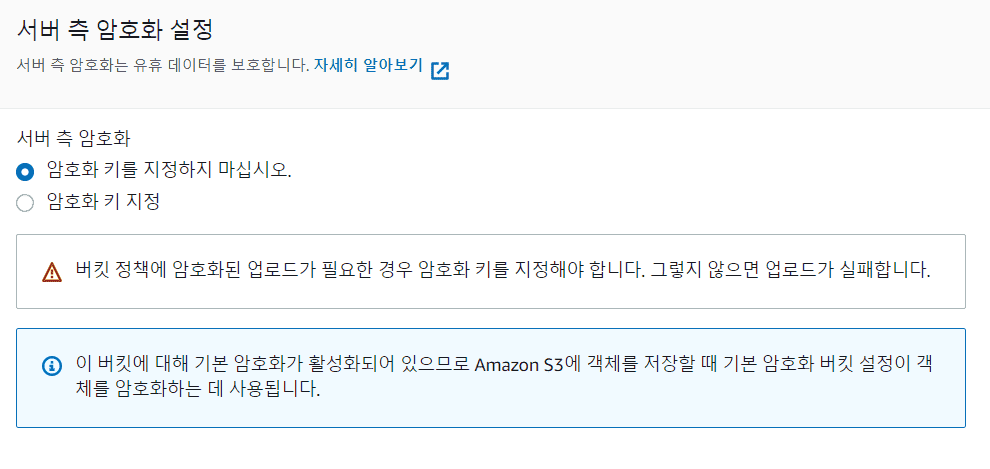Click the external link icon beside 자세히 알아보기
The width and height of the screenshot is (990, 469).
click(439, 70)
